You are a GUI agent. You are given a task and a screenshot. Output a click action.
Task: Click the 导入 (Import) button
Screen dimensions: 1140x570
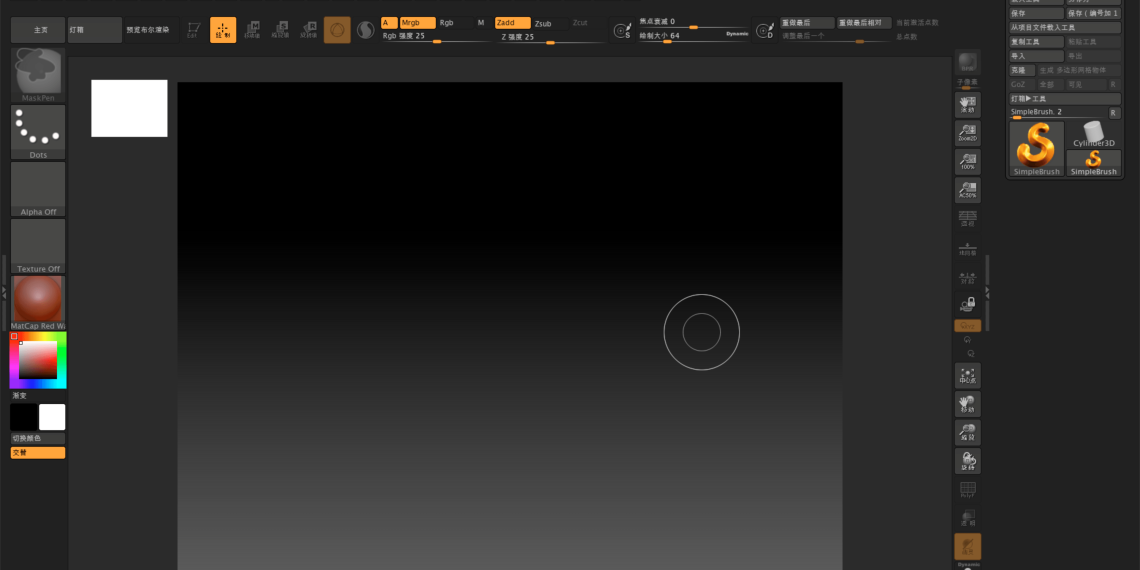(x=1035, y=56)
